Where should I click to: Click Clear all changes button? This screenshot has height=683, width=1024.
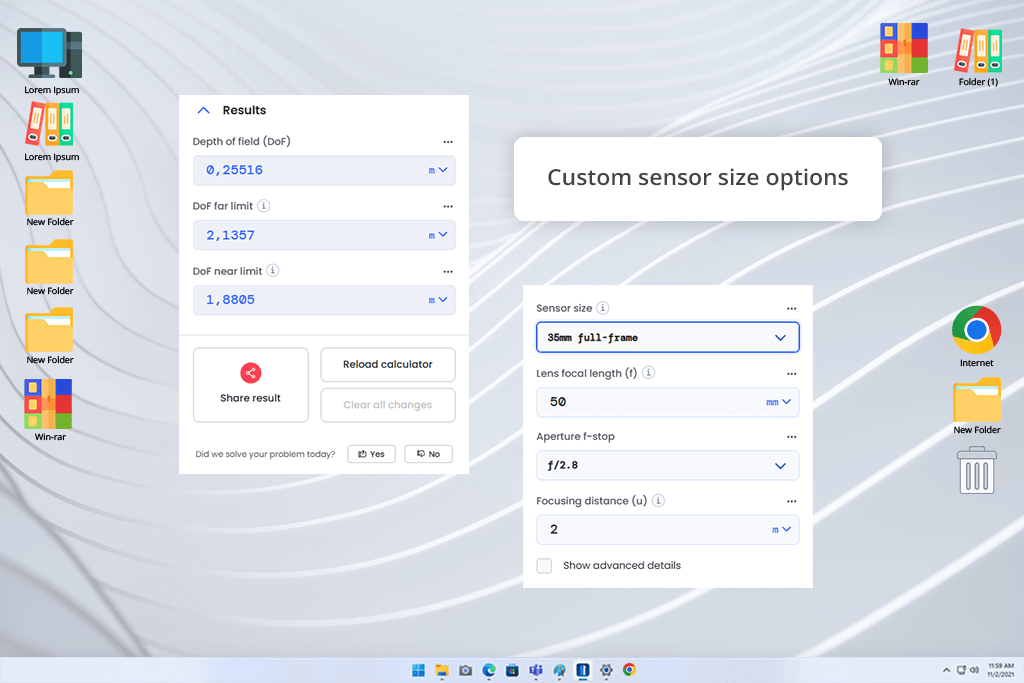point(388,405)
